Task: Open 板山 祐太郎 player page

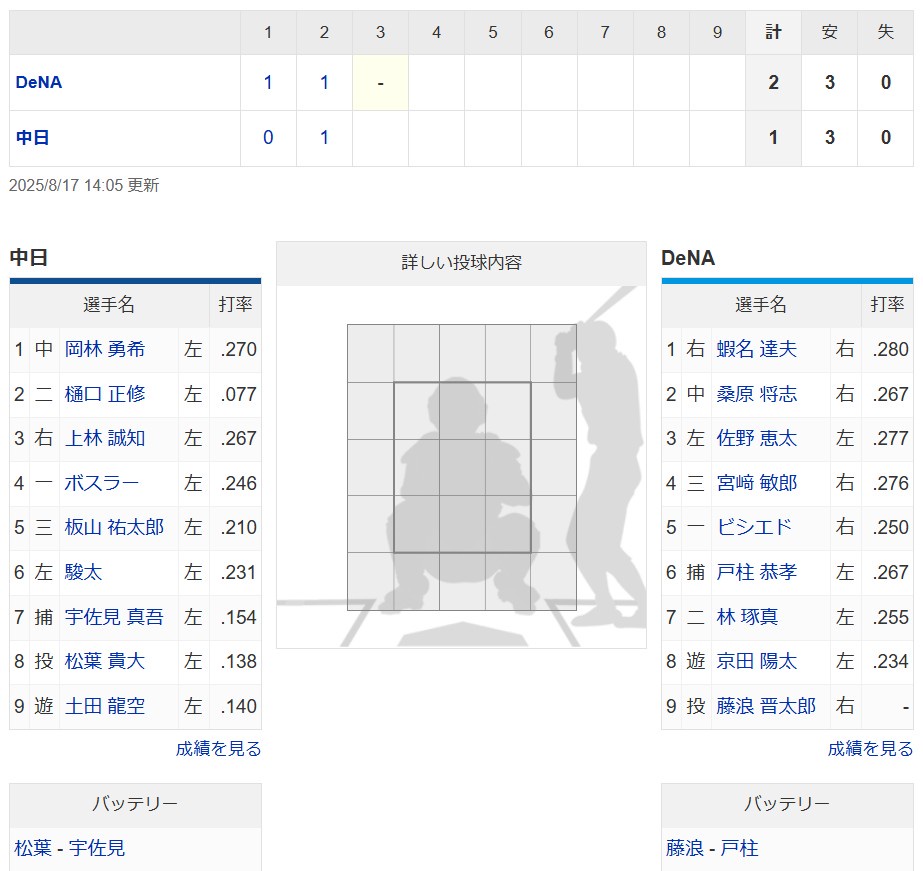Action: (114, 527)
